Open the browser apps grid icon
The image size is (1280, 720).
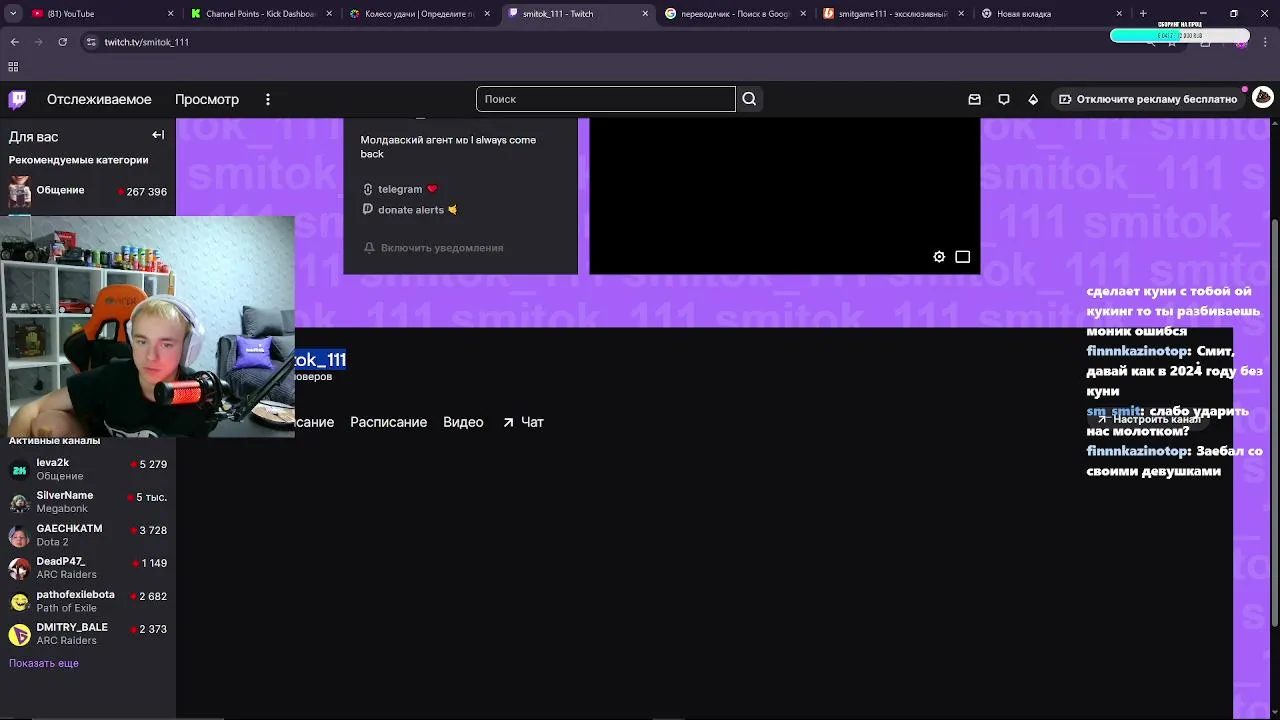(x=13, y=67)
